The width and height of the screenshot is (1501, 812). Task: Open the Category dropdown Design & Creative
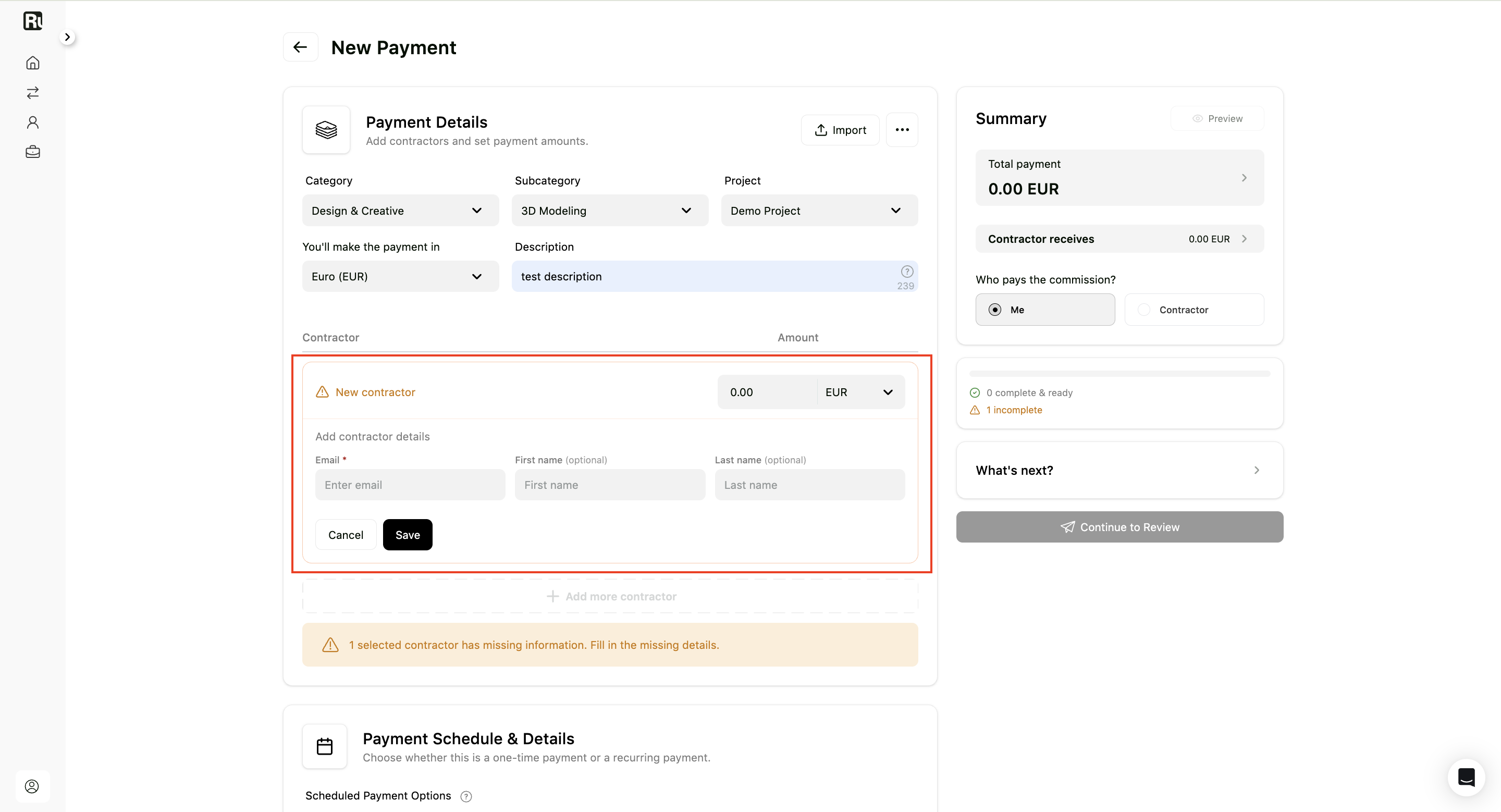click(400, 211)
